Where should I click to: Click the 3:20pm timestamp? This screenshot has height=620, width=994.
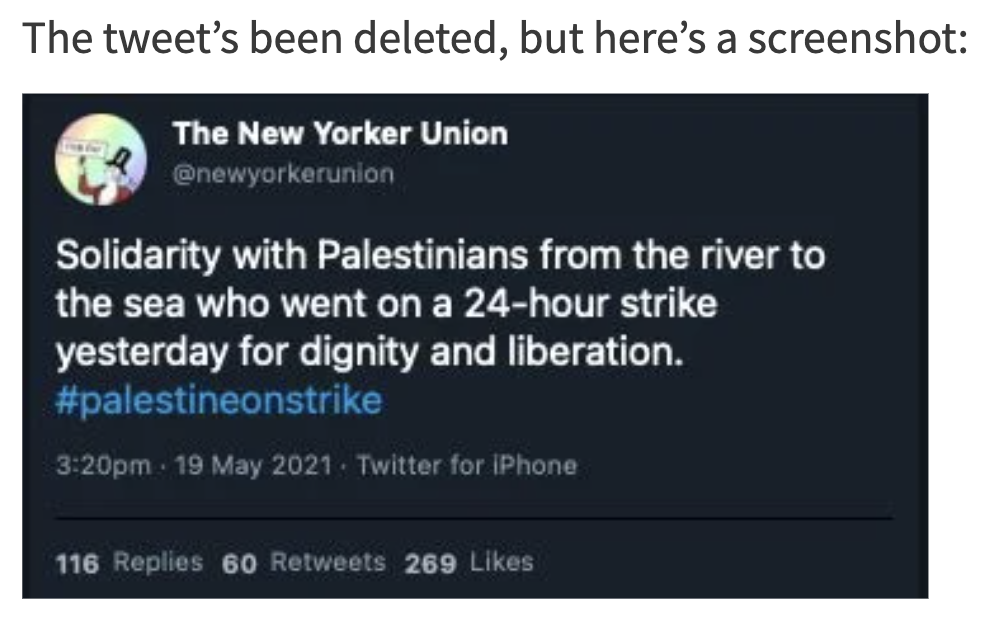[x=103, y=466]
